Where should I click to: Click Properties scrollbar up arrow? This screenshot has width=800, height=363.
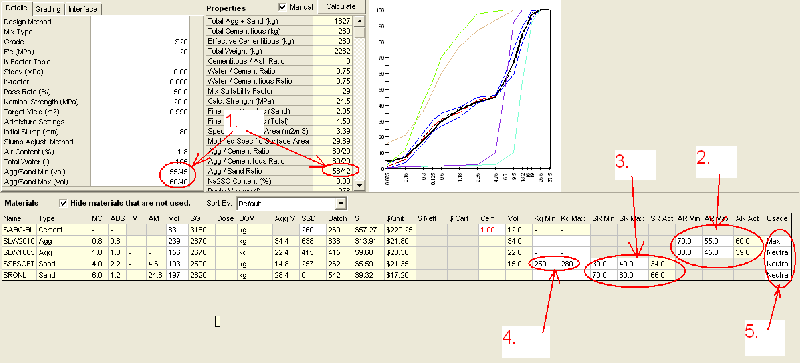point(360,21)
